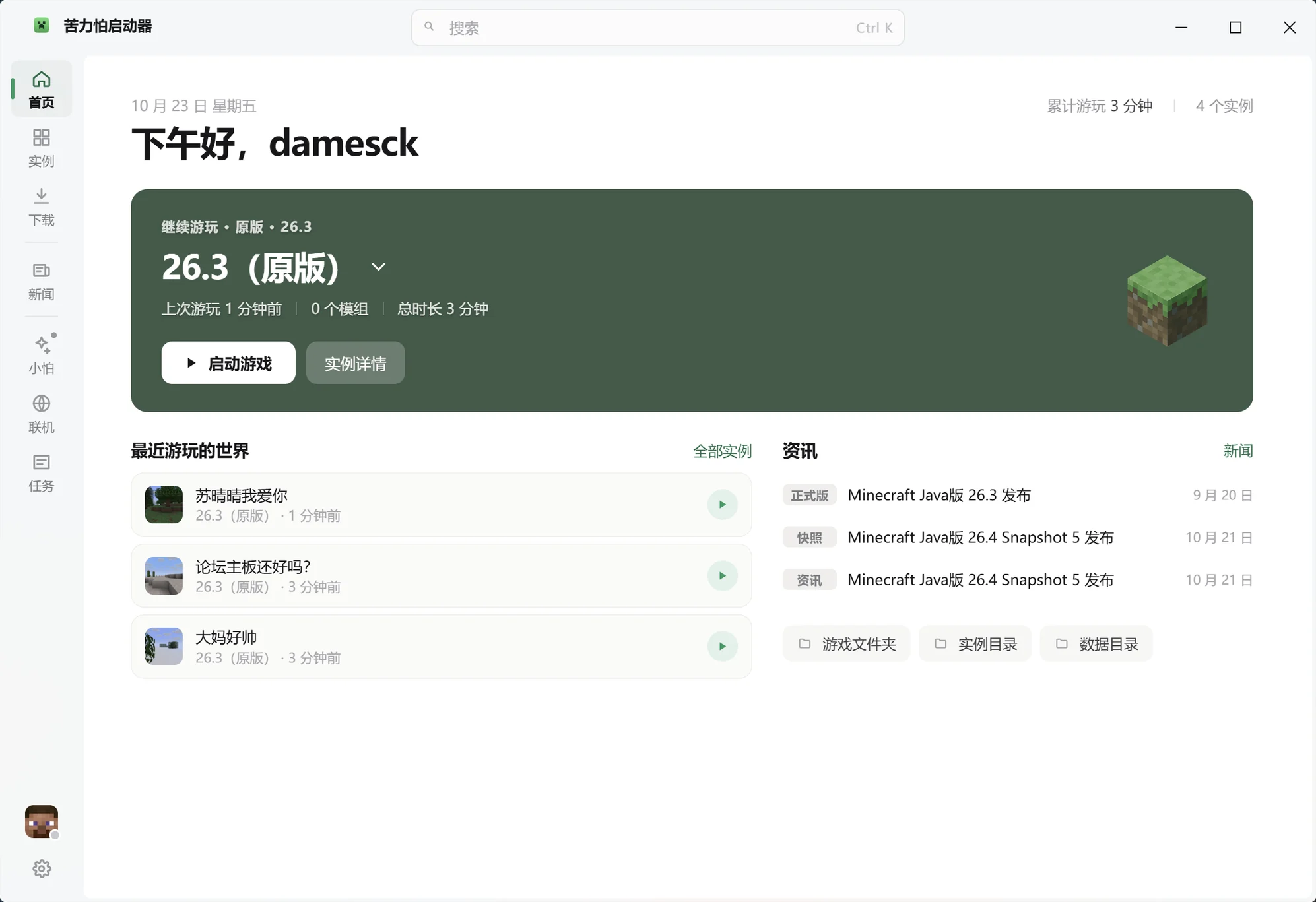Click the creeper app logo icon
The height and width of the screenshot is (902, 1316).
42,26
